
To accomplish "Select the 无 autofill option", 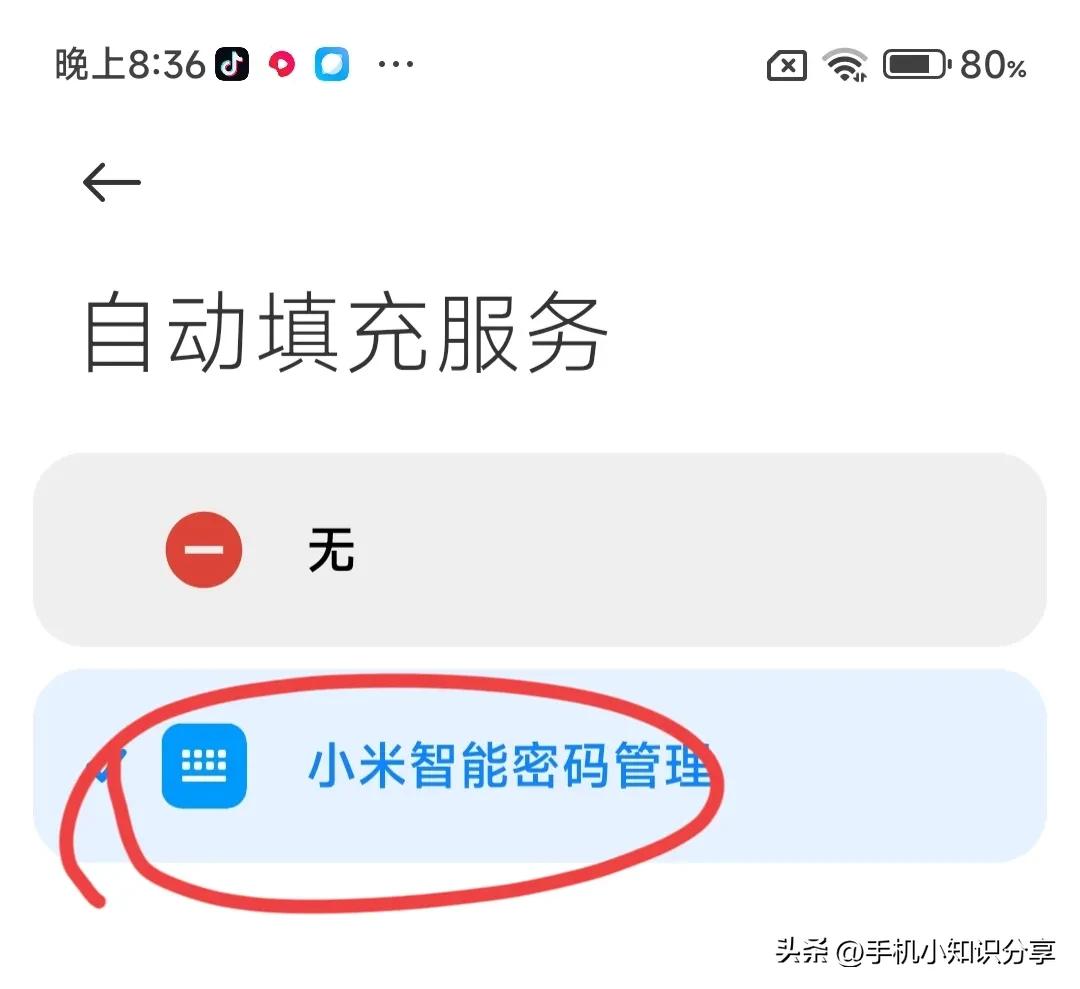I will 540,550.
